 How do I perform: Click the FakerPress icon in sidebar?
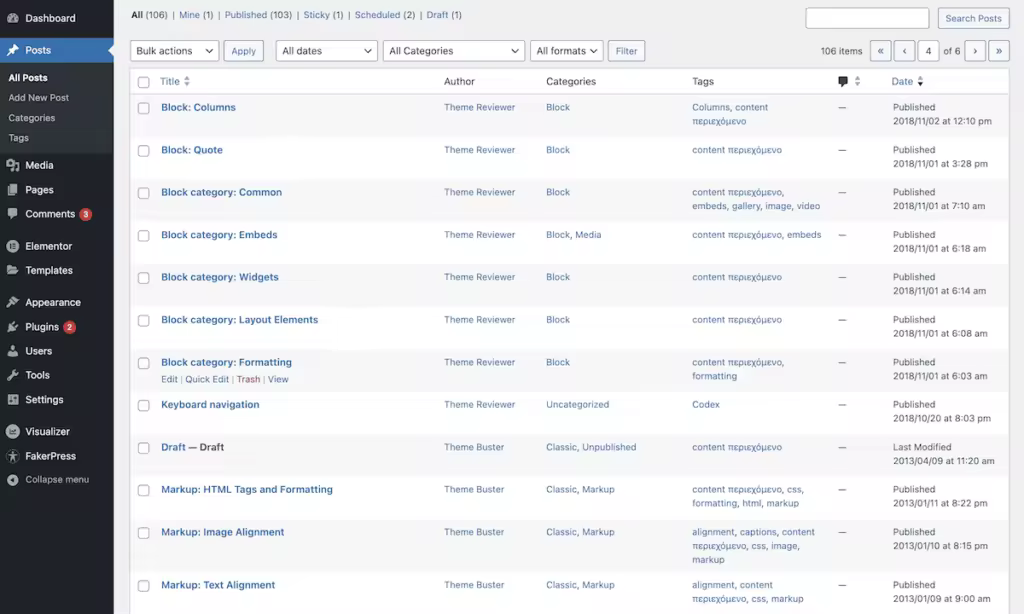12,456
